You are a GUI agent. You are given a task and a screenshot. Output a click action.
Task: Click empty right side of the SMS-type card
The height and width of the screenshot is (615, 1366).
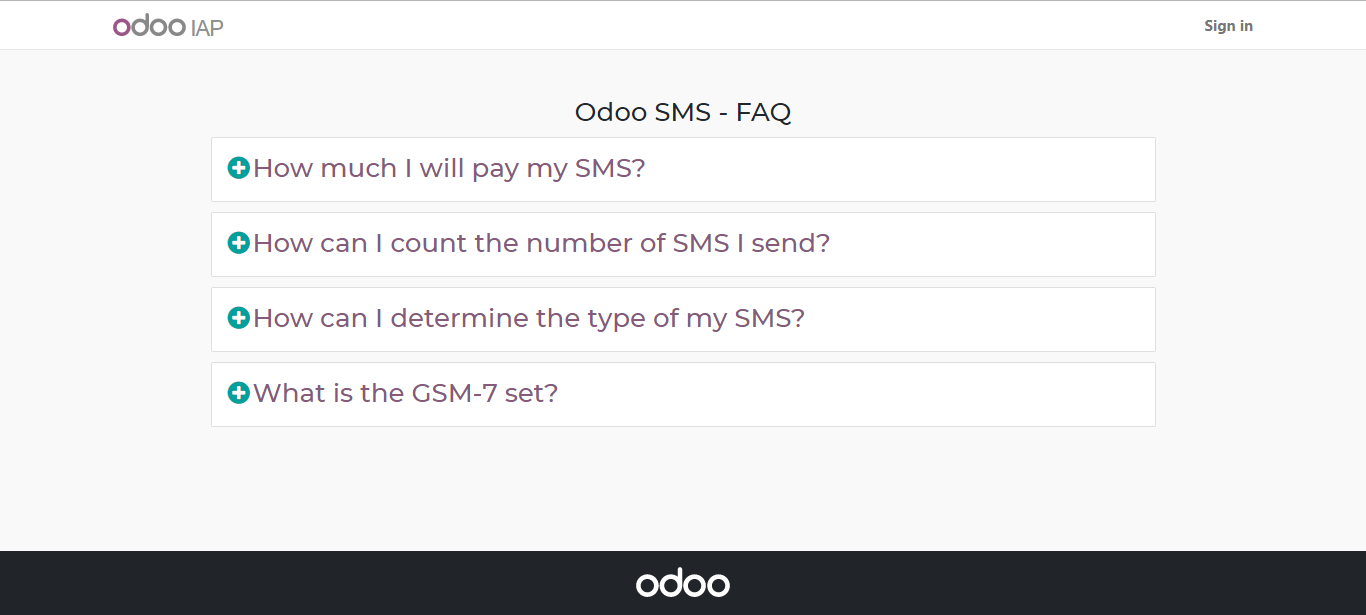pos(1000,319)
